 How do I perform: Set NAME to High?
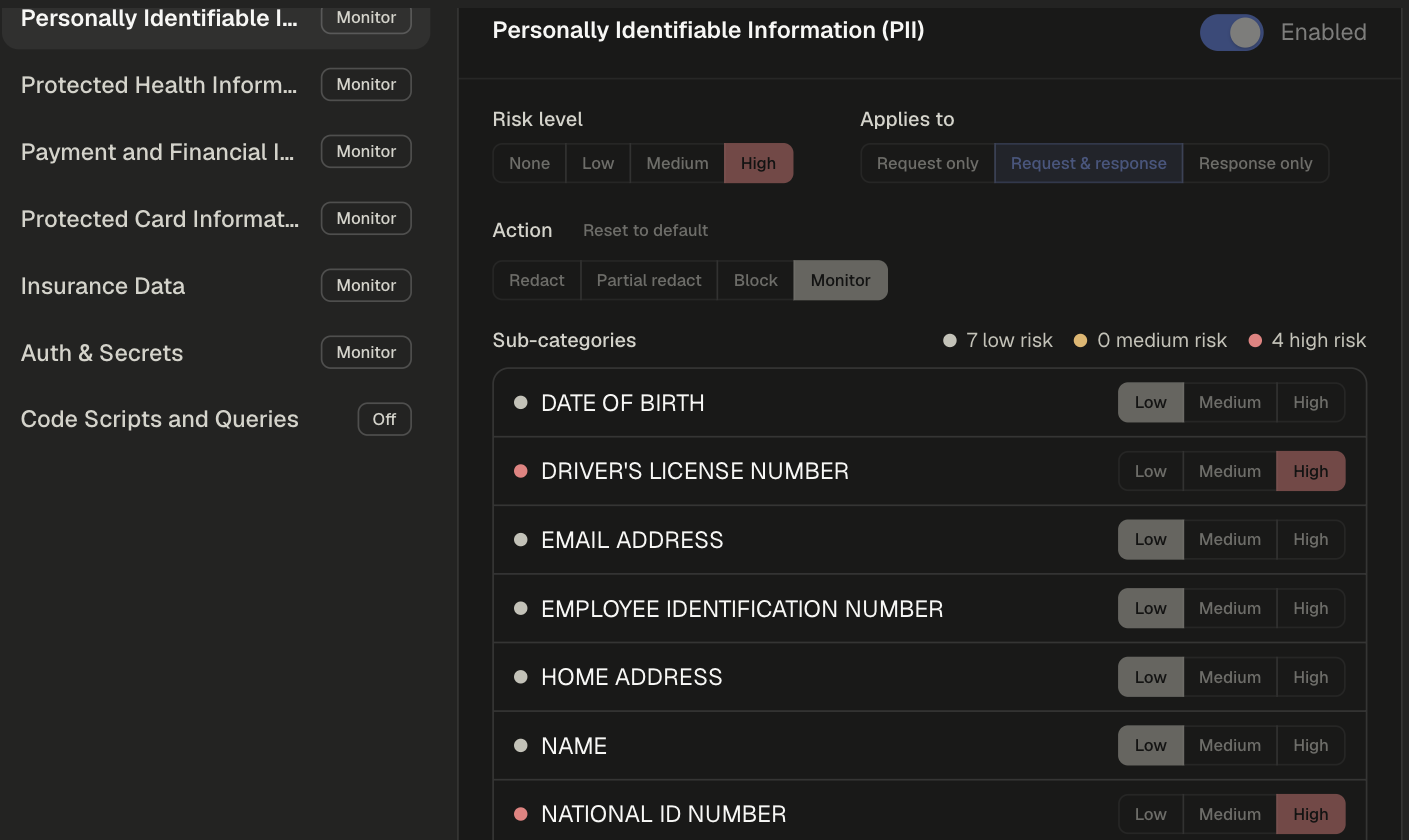pos(1310,745)
